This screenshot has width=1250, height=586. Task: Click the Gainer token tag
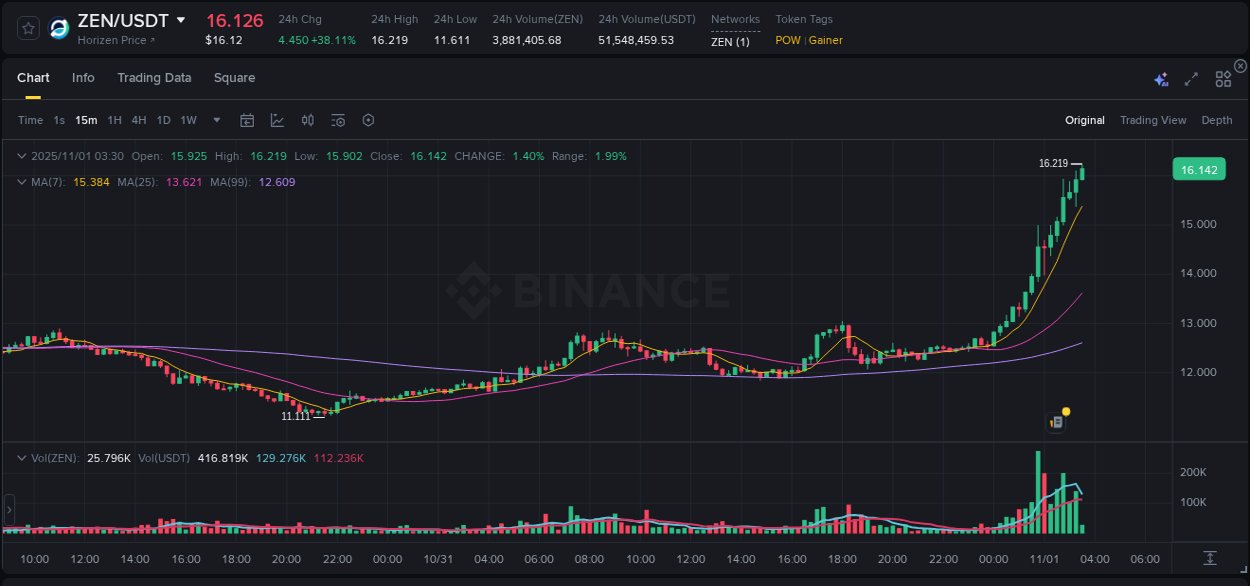(x=826, y=40)
